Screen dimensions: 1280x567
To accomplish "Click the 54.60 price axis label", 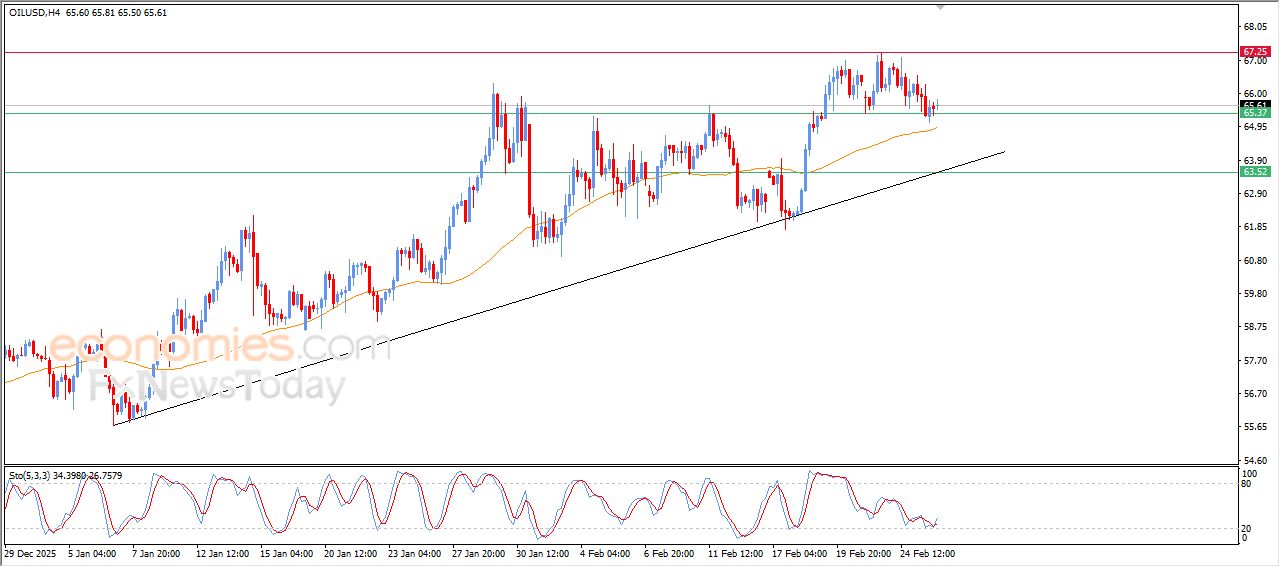I will click(1253, 460).
